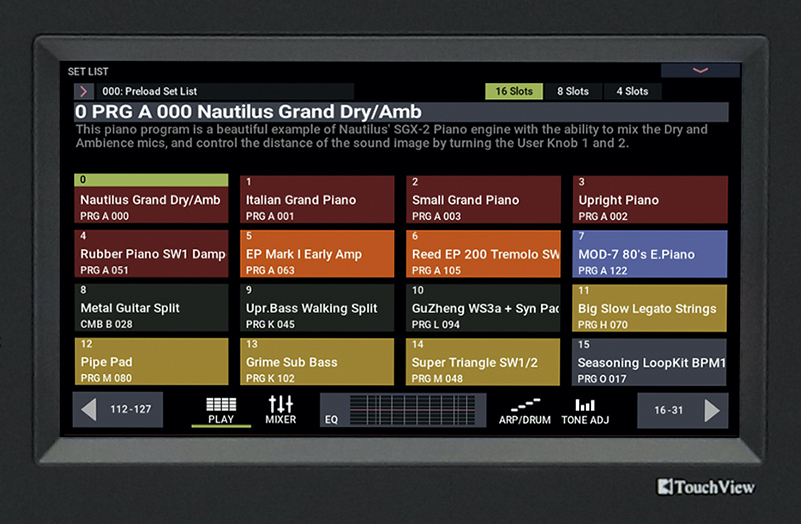The image size is (801, 524).
Task: Switch to 4 Slots view
Action: coord(632,91)
